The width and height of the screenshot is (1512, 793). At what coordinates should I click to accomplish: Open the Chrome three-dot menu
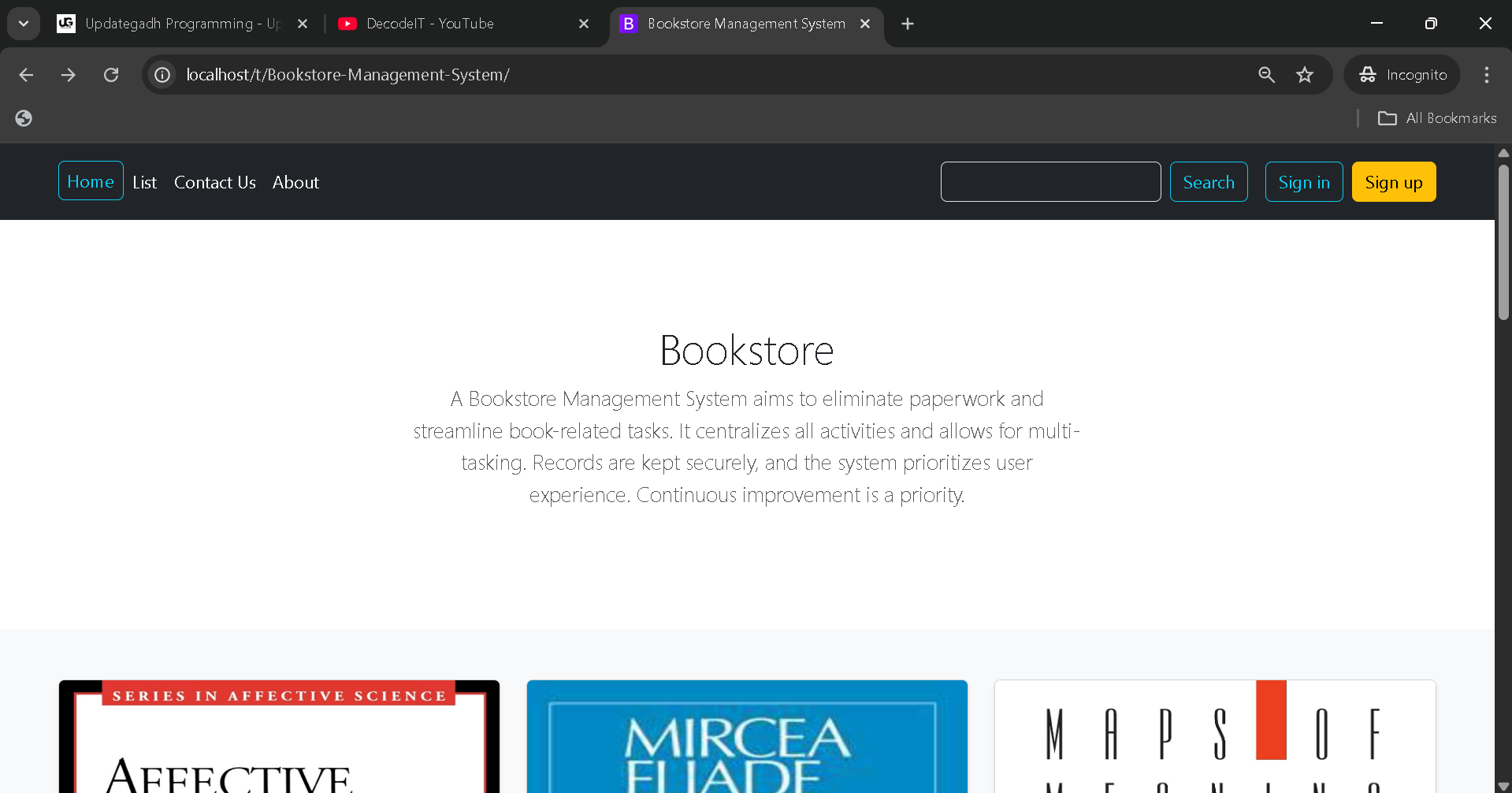tap(1486, 75)
